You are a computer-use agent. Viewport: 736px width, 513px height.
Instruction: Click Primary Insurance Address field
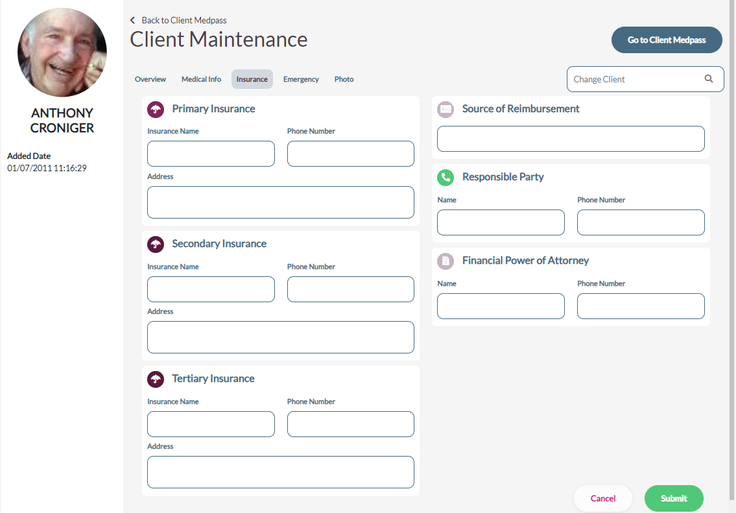[281, 202]
